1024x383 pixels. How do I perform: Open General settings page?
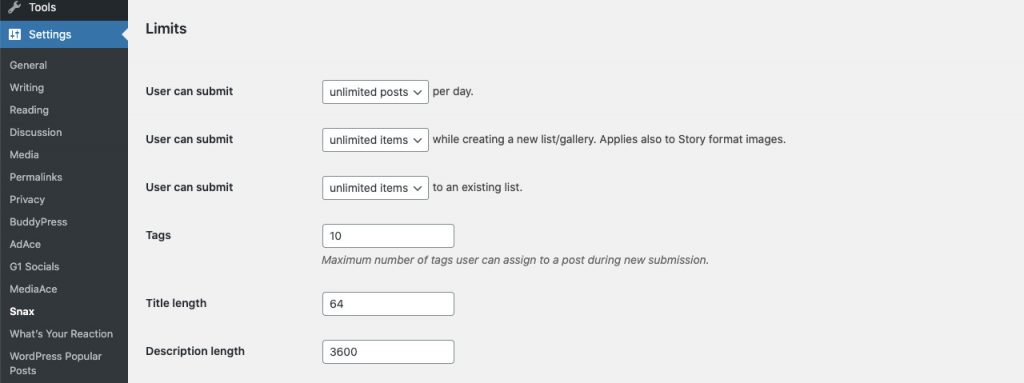[x=28, y=65]
